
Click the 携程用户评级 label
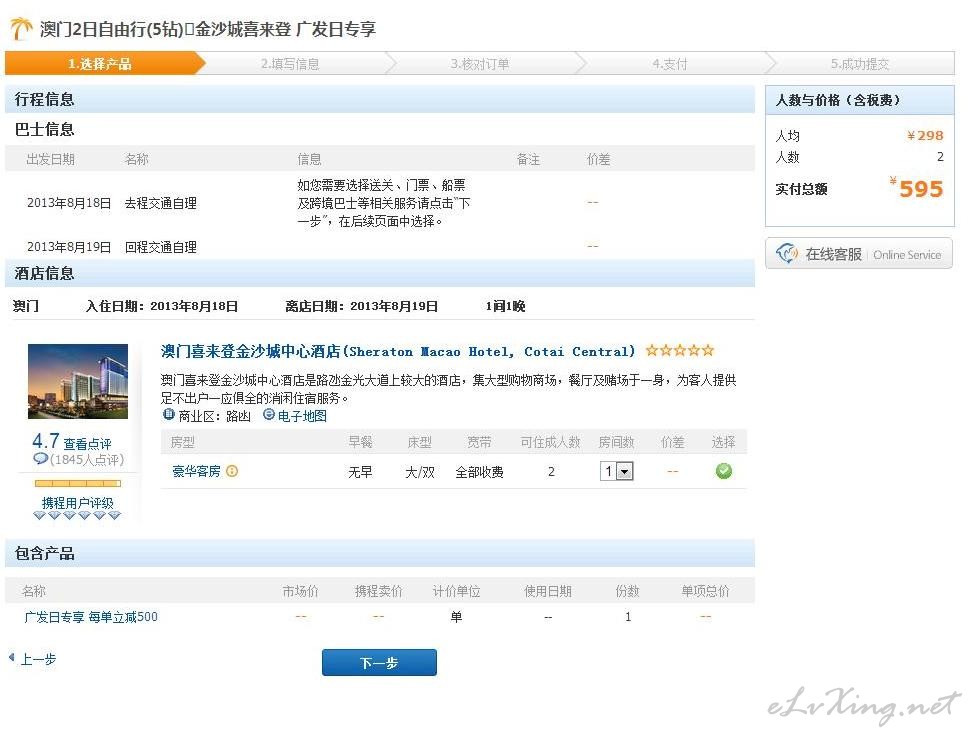[x=77, y=503]
